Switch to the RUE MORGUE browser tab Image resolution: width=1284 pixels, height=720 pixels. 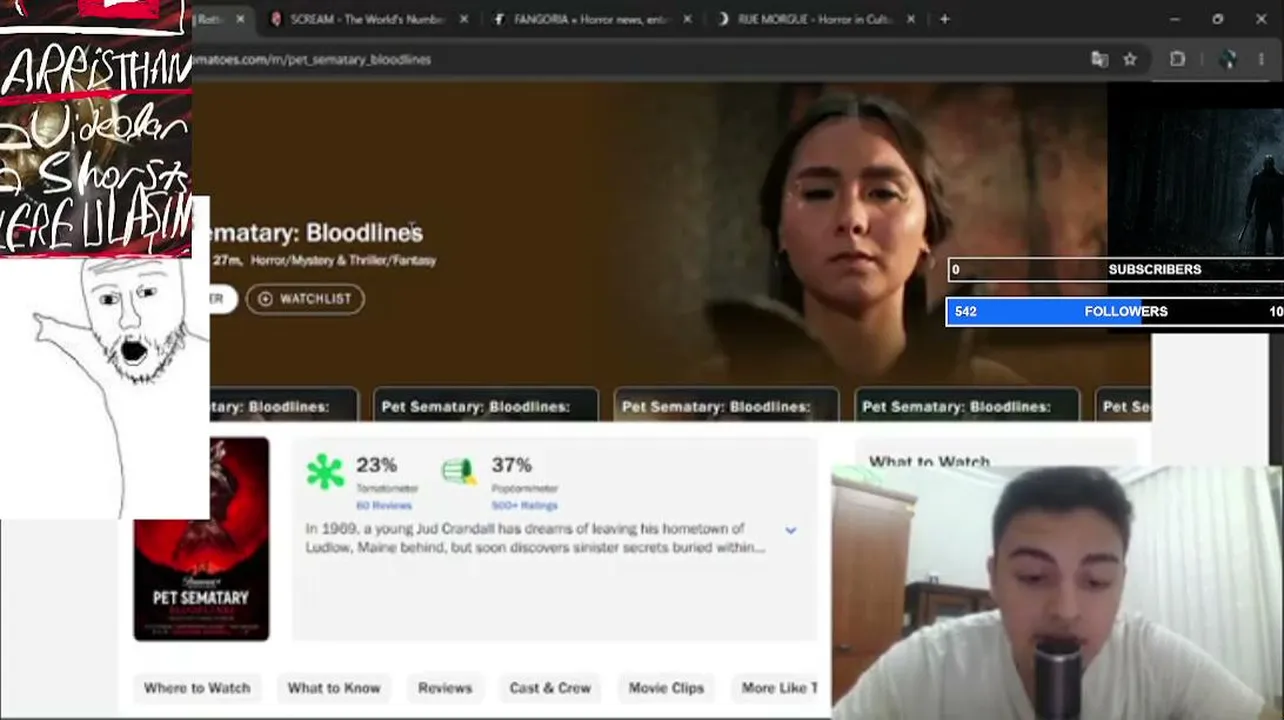[x=815, y=19]
